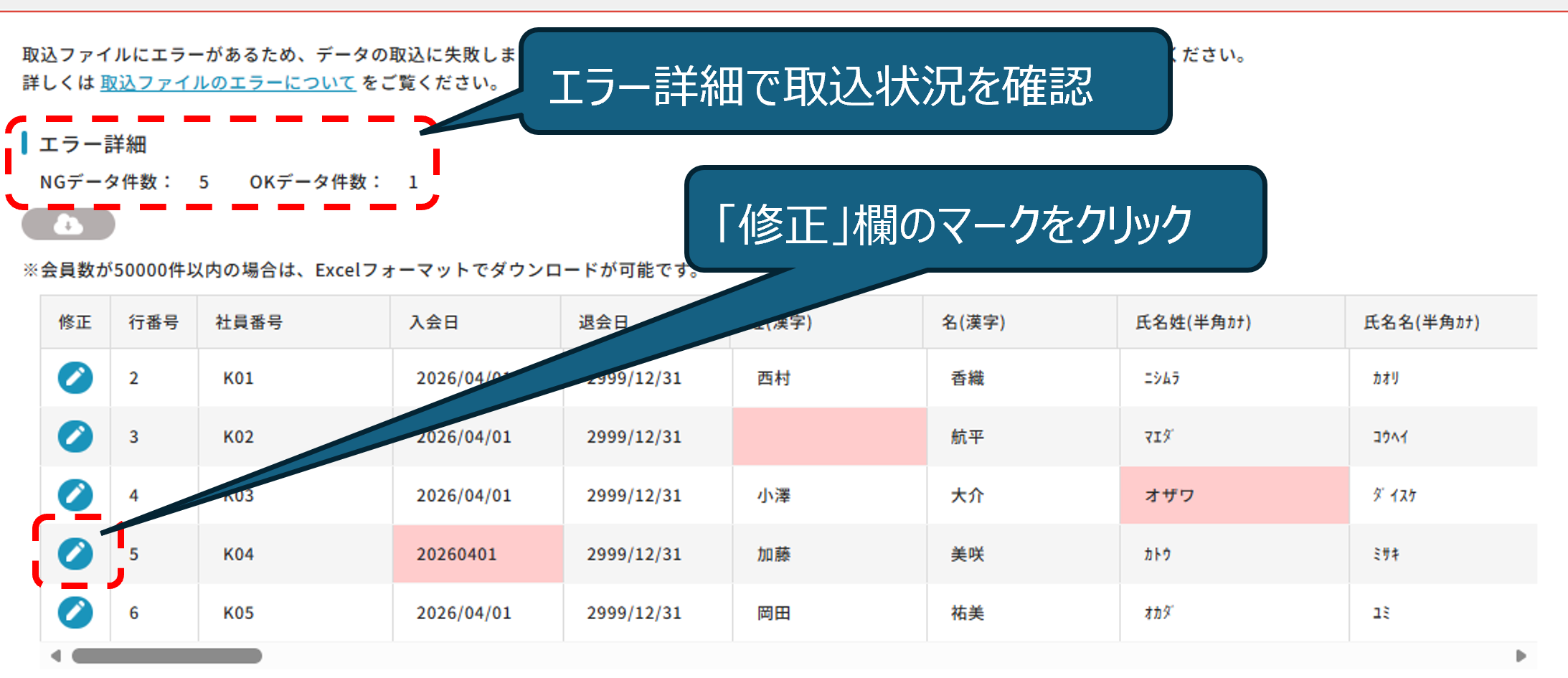Click the empty pink surname cell for K02
1568x678 pixels.
829,436
